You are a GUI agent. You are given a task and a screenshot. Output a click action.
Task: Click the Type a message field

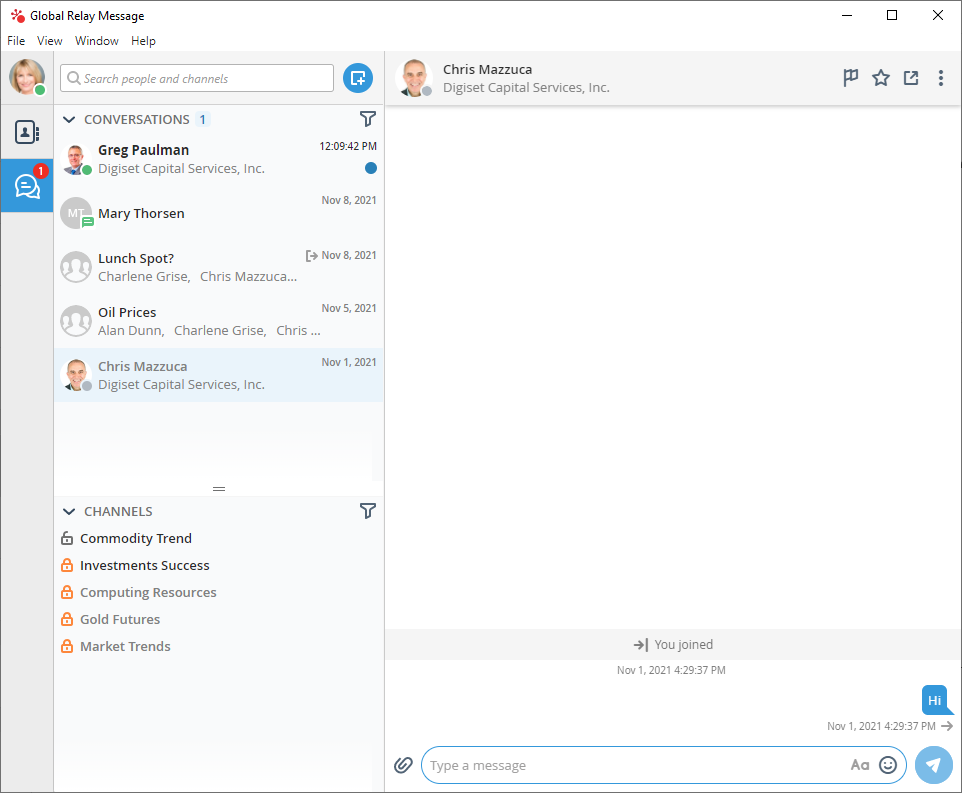click(x=664, y=765)
